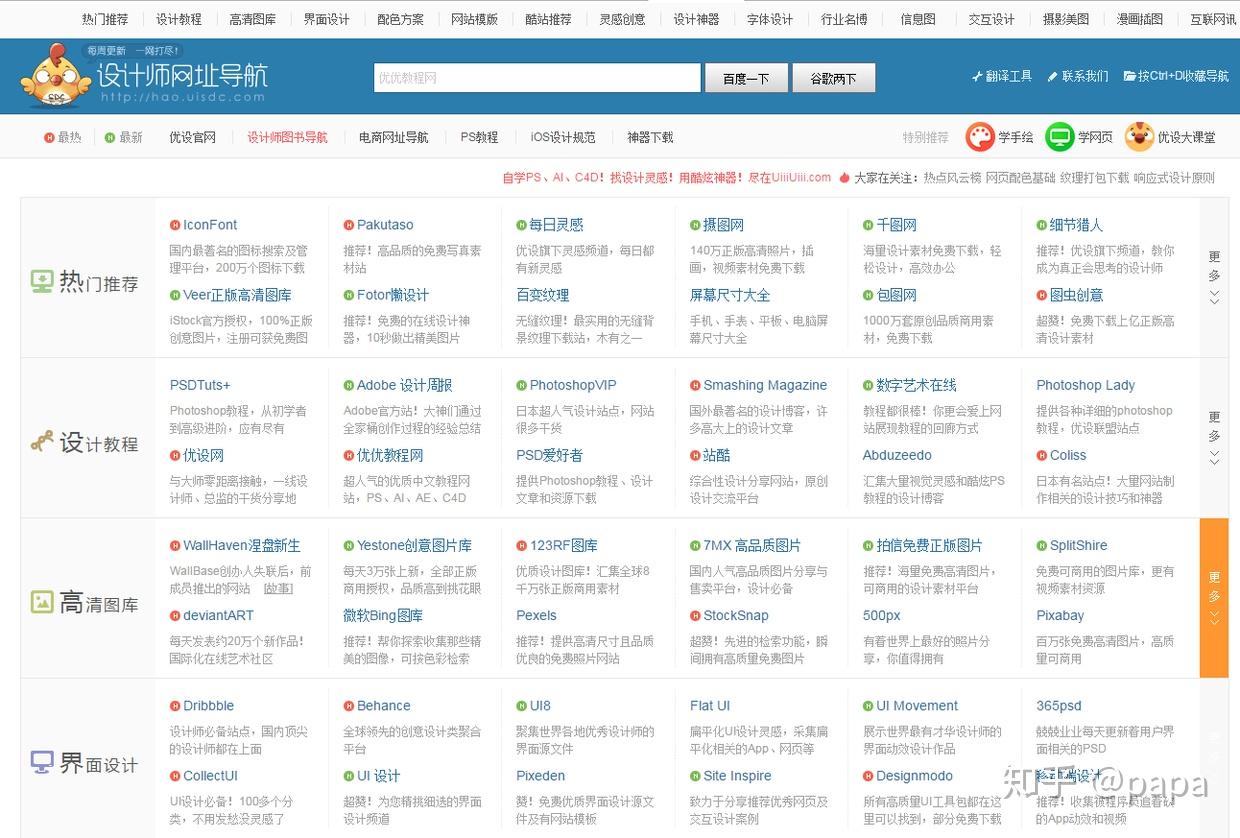Click the 联系我们 pencil icon link
Screen dimensions: 1240x838
coord(1078,76)
